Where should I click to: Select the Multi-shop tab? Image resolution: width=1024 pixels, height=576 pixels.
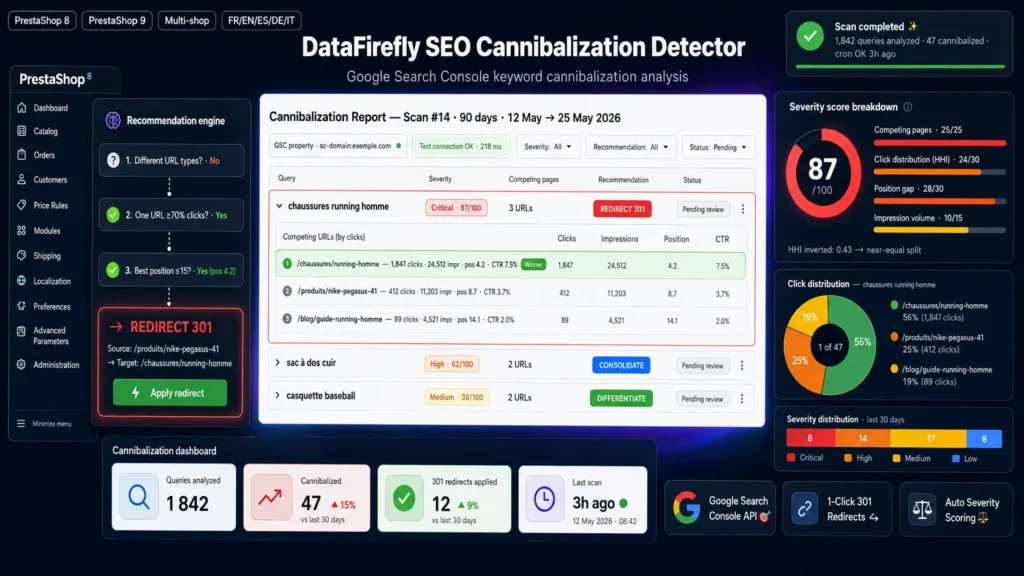(x=187, y=20)
